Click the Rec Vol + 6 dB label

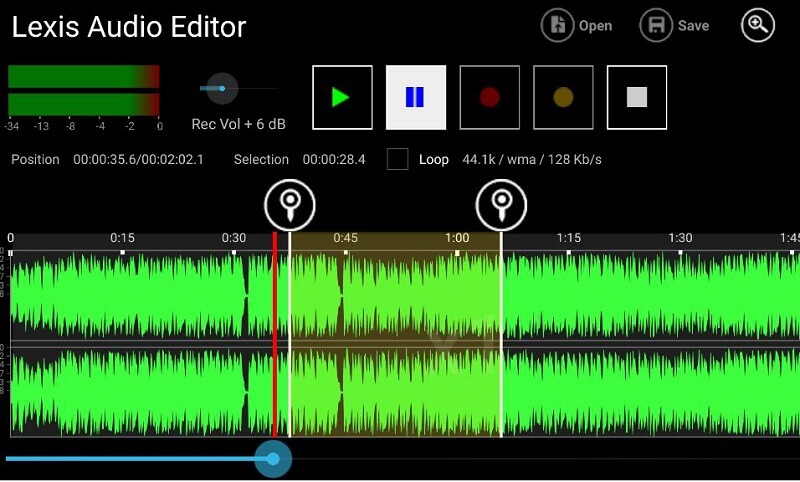pos(238,124)
